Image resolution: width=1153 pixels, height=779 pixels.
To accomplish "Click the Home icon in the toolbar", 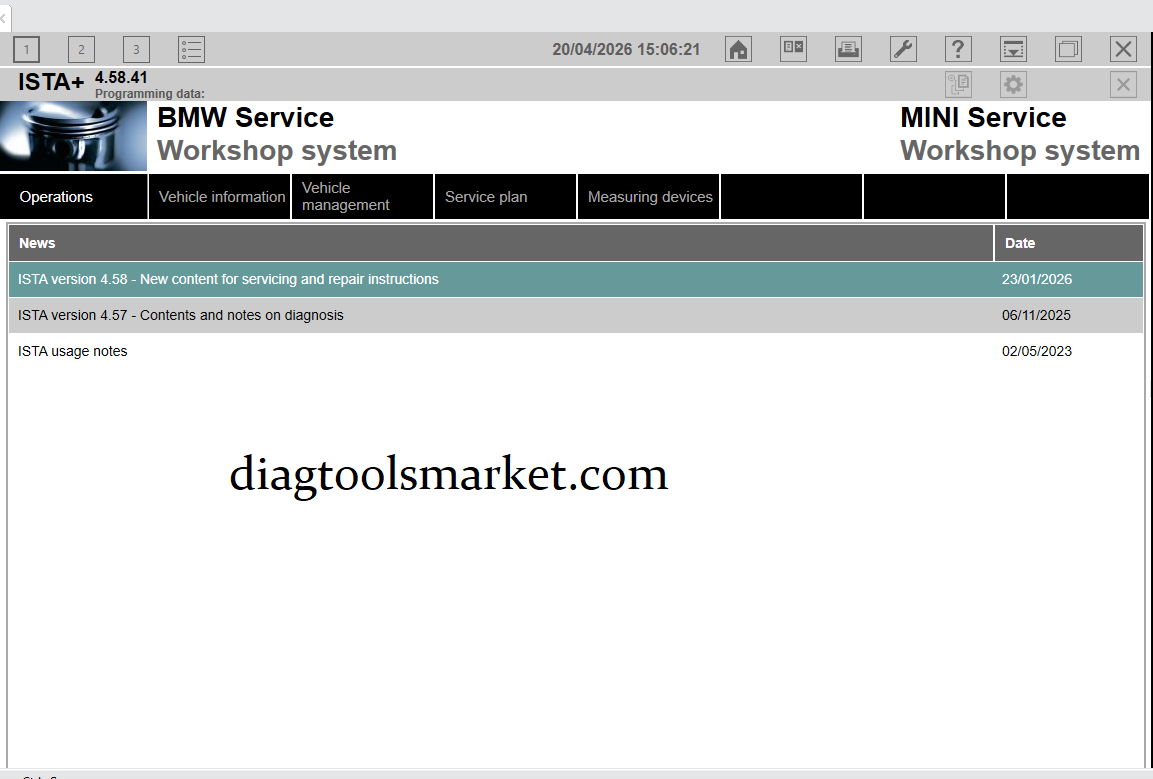I will (x=738, y=49).
